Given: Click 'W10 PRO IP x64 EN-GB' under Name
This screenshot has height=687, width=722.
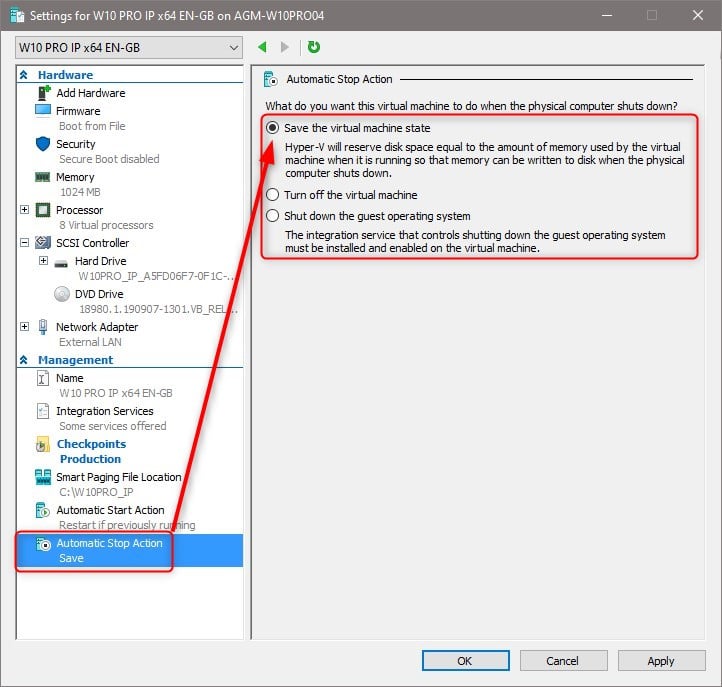Looking at the screenshot, I should point(116,393).
